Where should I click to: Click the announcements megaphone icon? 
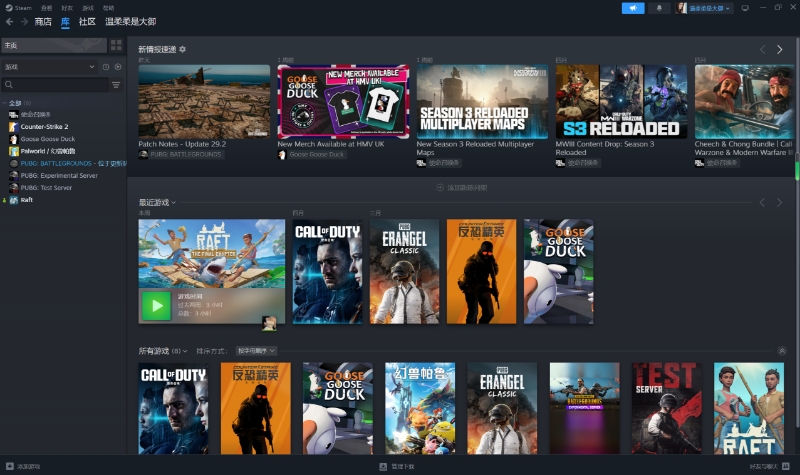(x=632, y=8)
